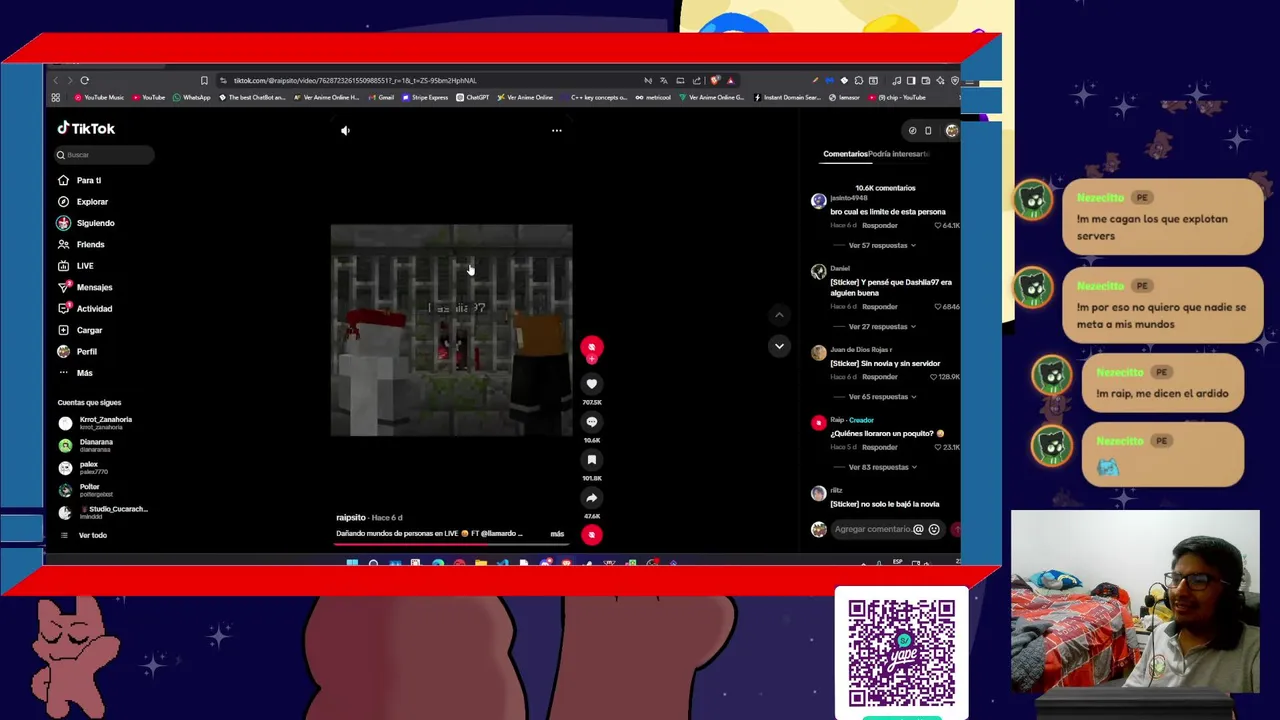Image resolution: width=1280 pixels, height=720 pixels.
Task: Open the Windows Start button
Action: coord(352,564)
